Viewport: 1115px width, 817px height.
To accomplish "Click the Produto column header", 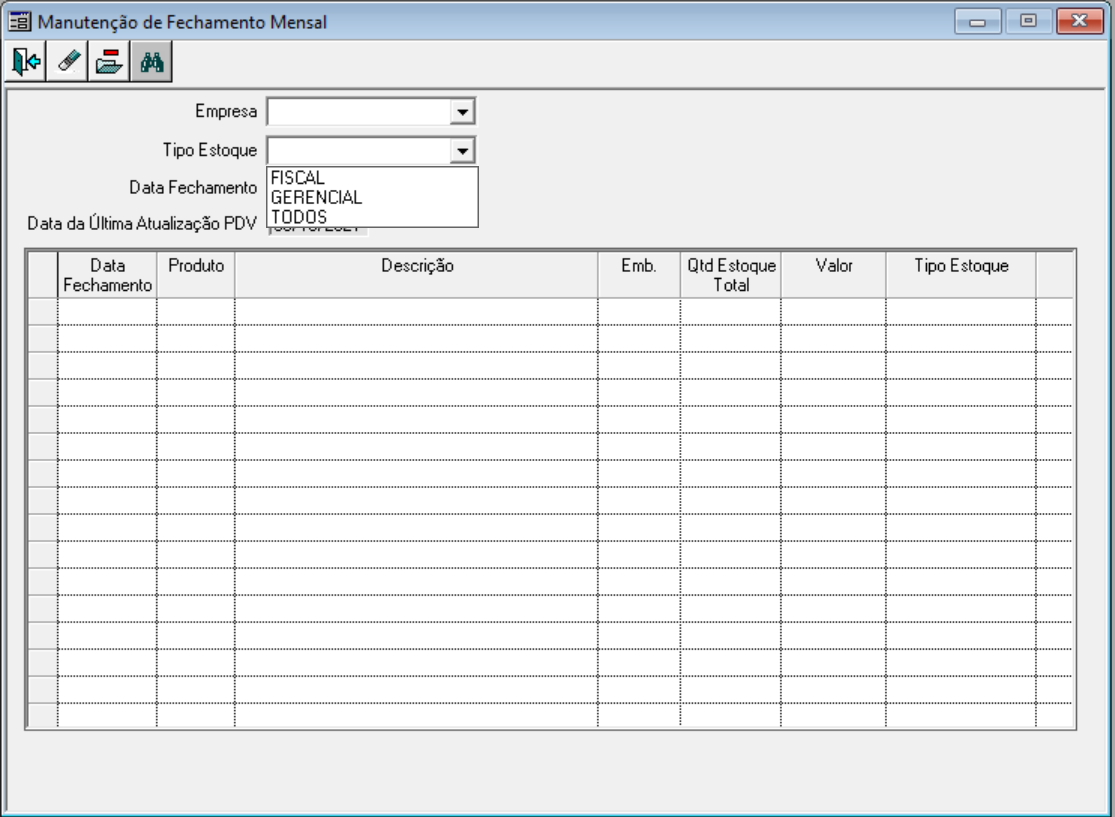I will 196,275.
